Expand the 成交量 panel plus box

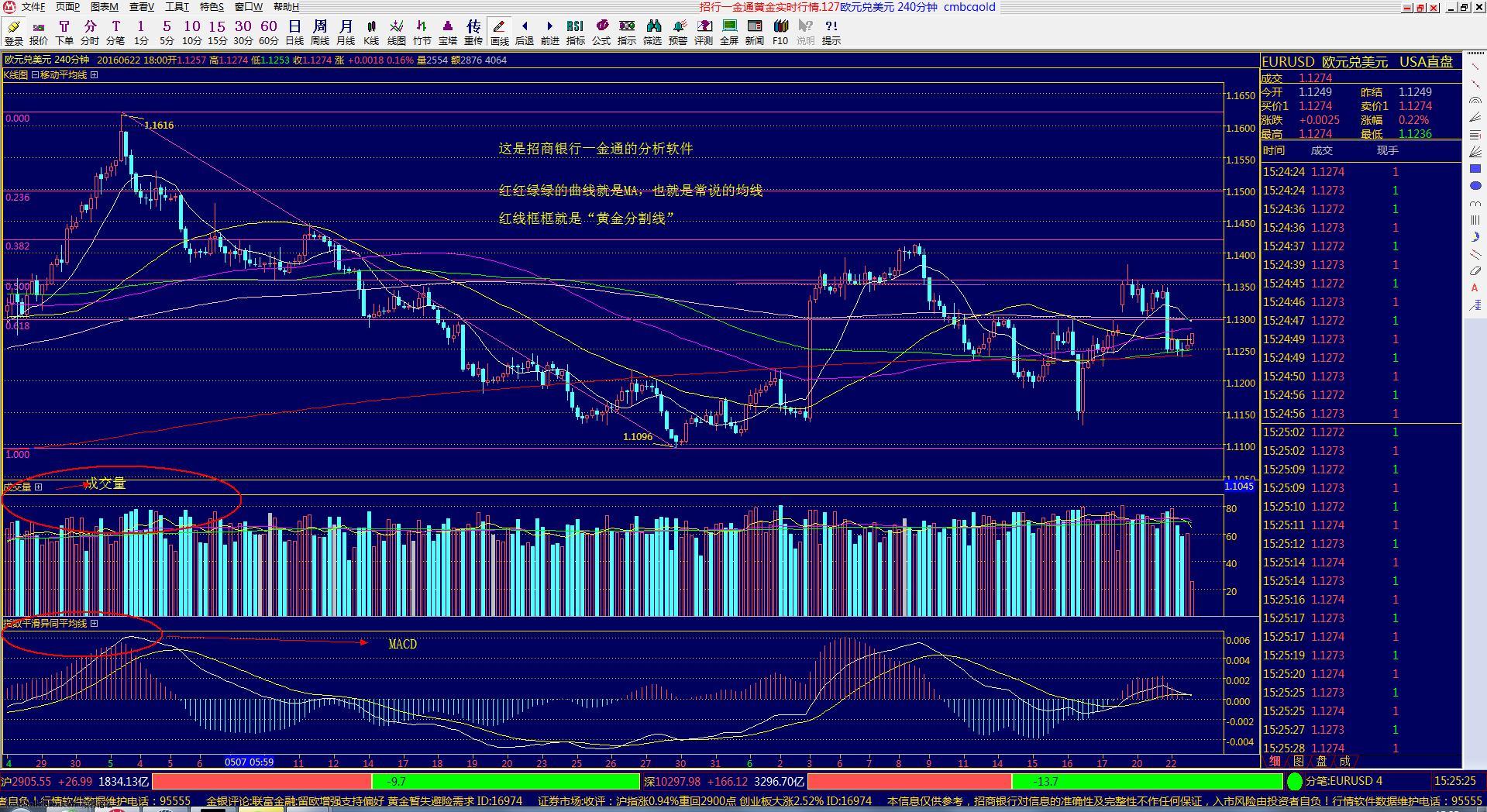pyautogui.click(x=38, y=487)
